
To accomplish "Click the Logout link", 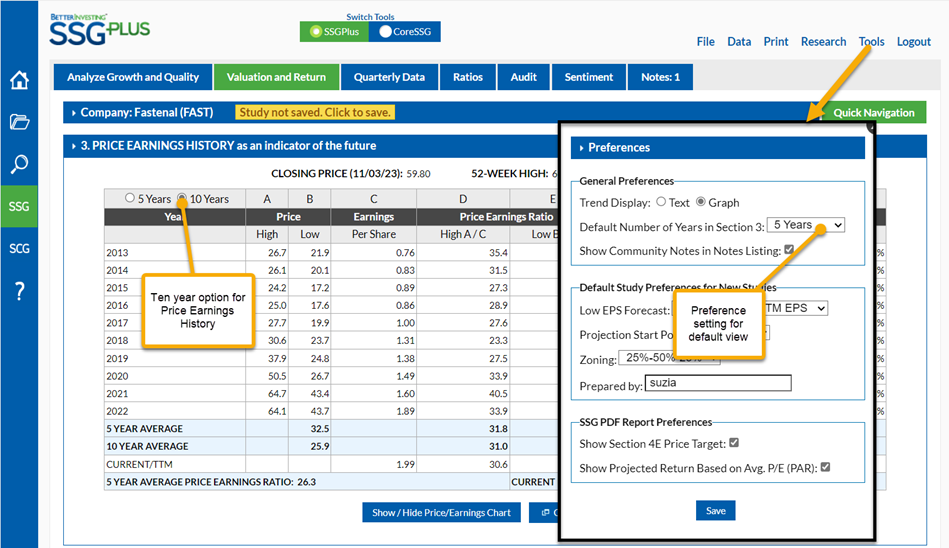I will pos(913,42).
